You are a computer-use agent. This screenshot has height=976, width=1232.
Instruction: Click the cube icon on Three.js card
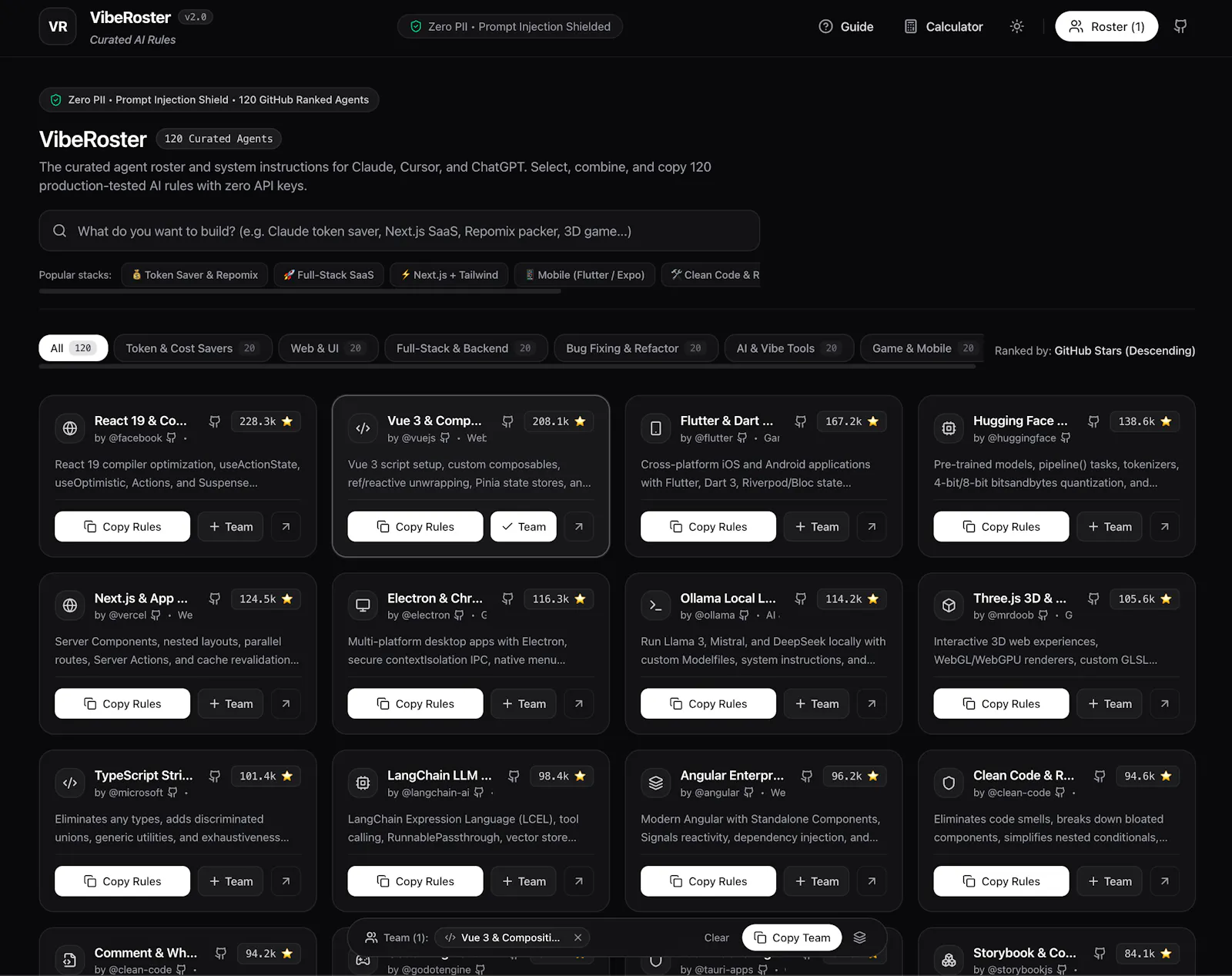[949, 605]
